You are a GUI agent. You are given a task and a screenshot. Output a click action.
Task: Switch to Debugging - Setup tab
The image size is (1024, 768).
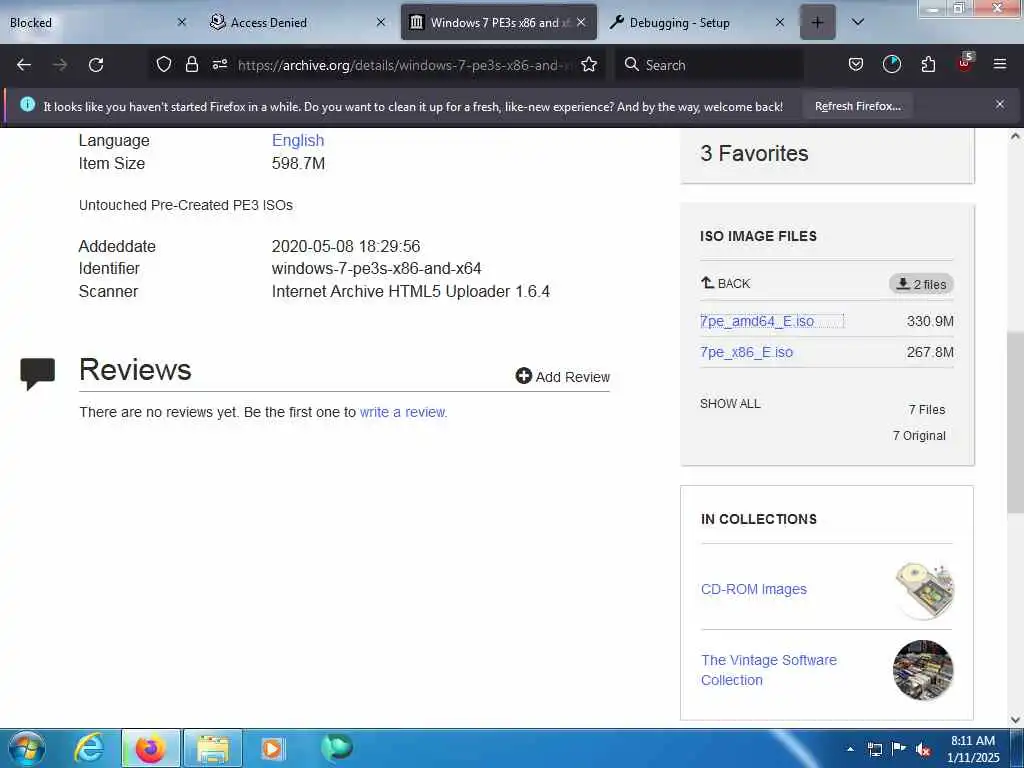(697, 23)
